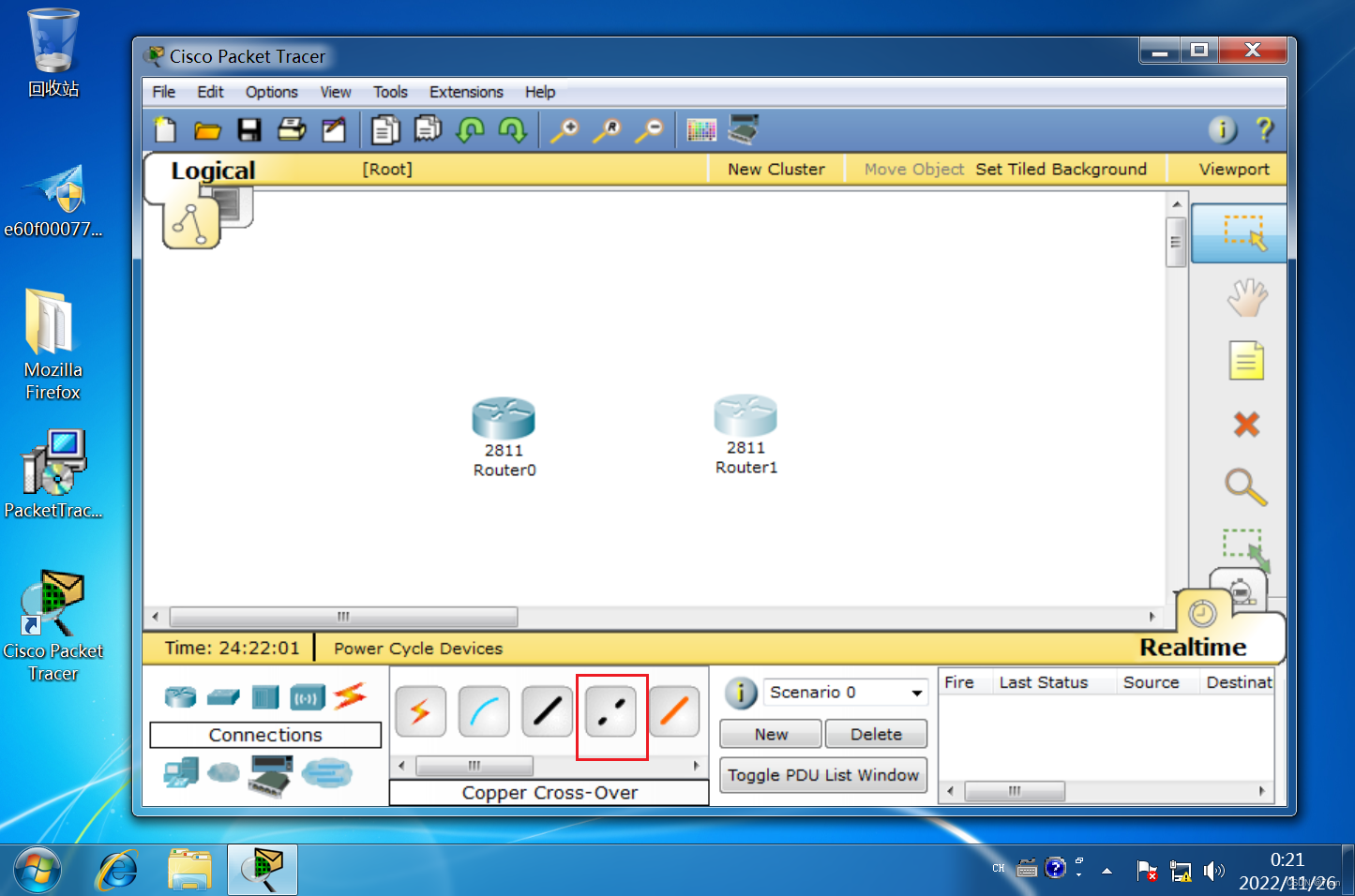Screen dimensions: 1355x896
Task: Zoom in with the plus magnifier
Action: click(565, 129)
